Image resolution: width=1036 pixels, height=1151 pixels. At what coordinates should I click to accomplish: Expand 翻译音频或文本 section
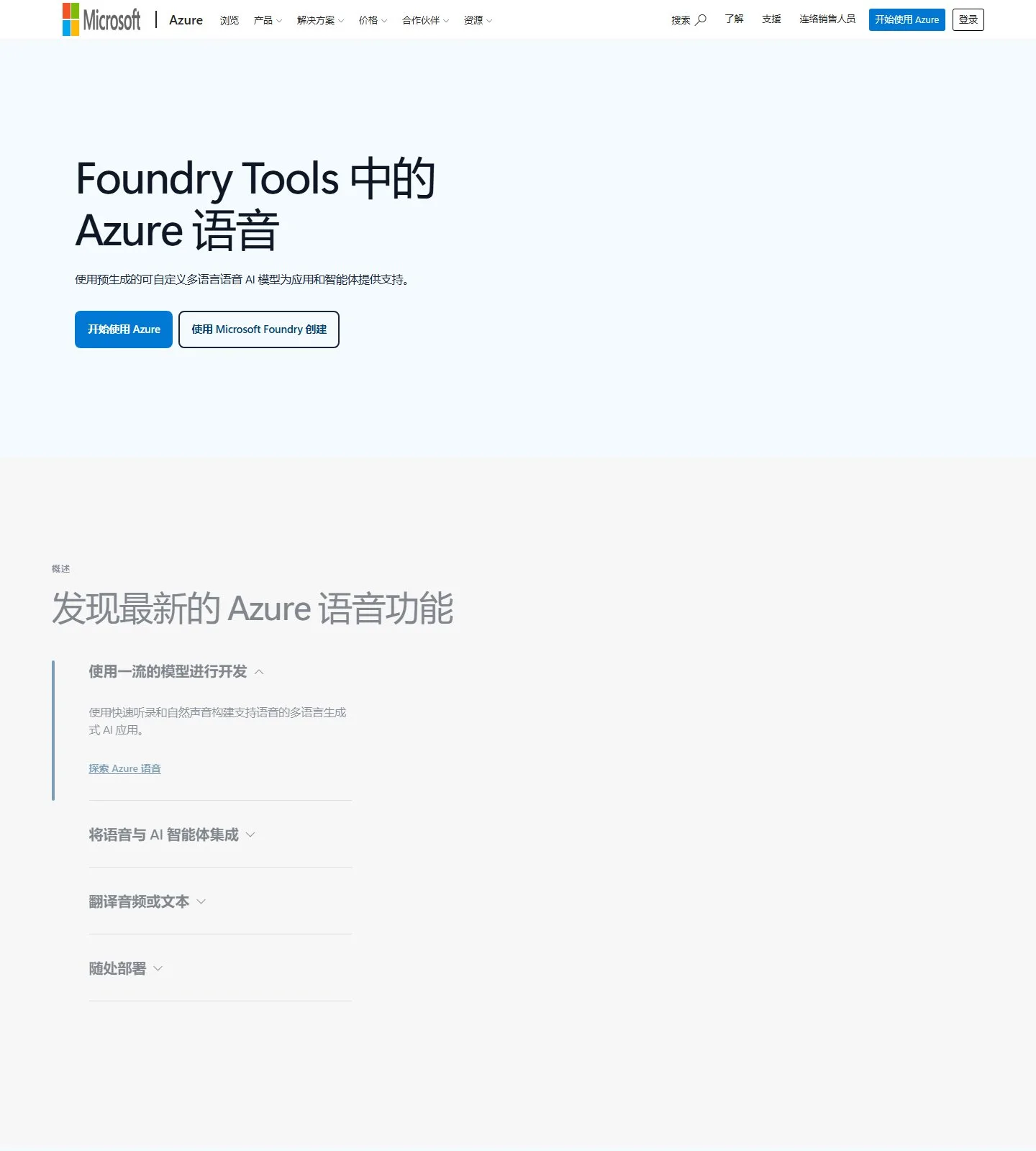pyautogui.click(x=147, y=901)
